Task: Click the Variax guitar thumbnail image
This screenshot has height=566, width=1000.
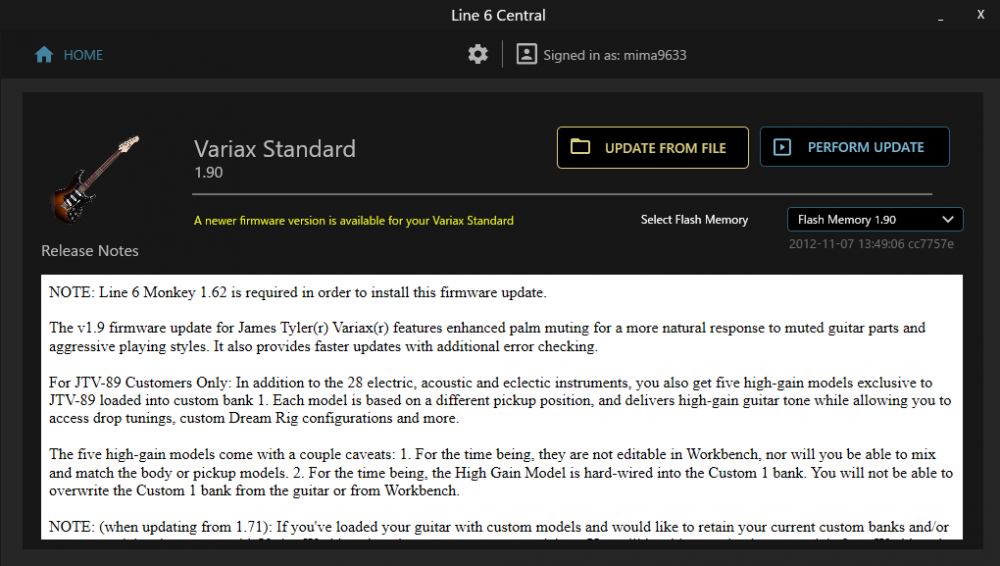Action: point(95,179)
